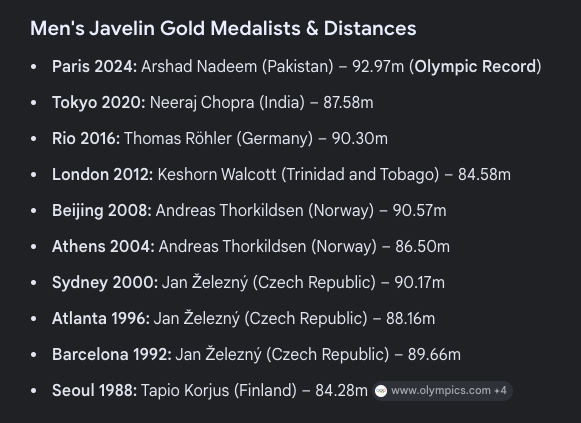This screenshot has height=423, width=581.
Task: Click the Athens 2004 label
Action: click(103, 246)
